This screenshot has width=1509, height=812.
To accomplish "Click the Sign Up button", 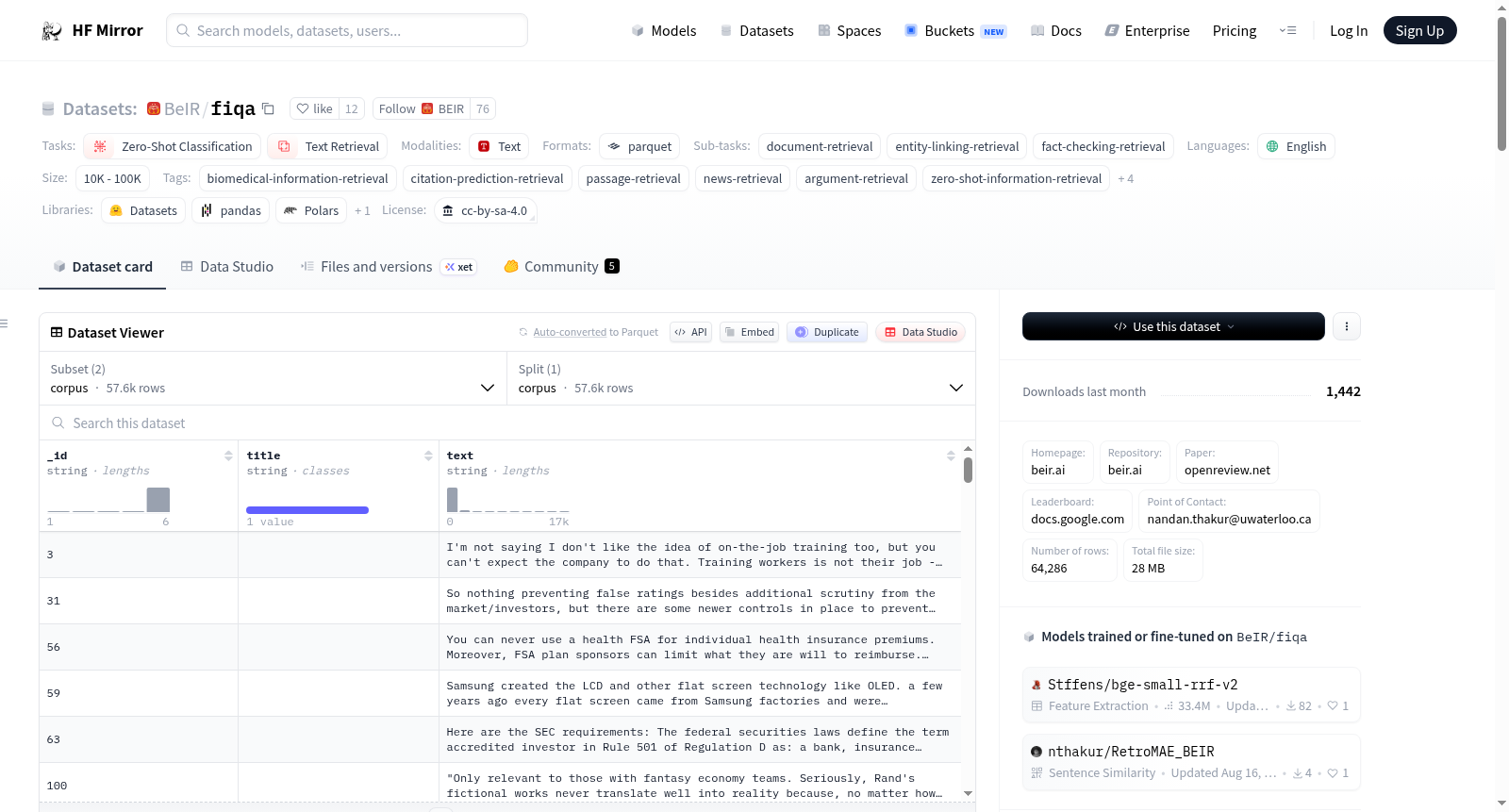I will 1419,30.
